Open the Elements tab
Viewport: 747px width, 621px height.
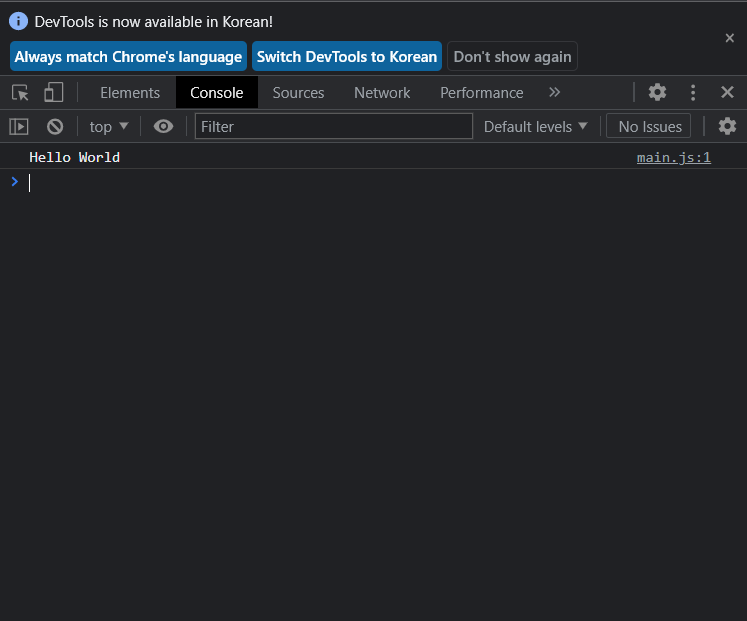point(130,92)
